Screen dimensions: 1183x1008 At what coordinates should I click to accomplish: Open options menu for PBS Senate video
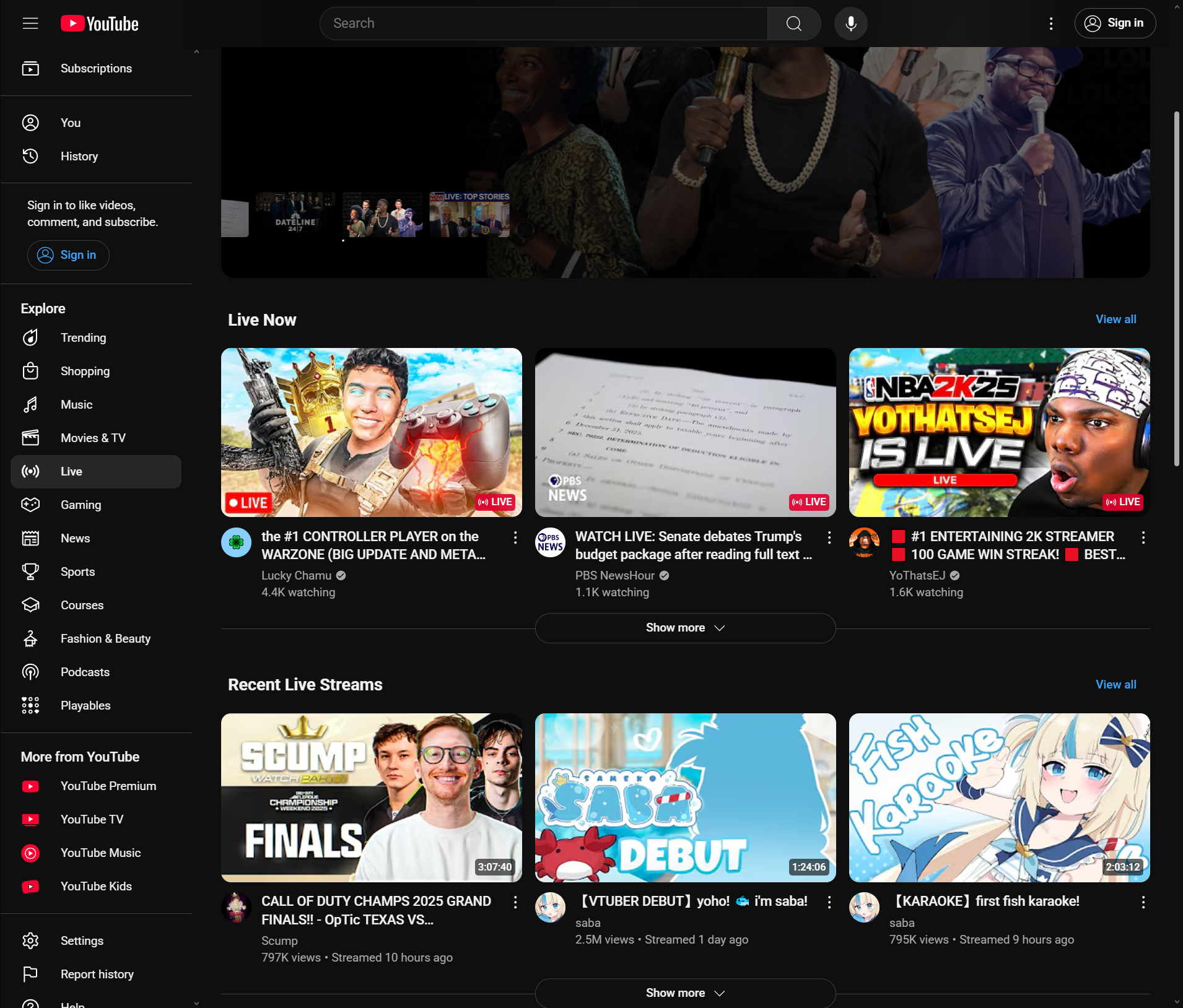point(829,537)
